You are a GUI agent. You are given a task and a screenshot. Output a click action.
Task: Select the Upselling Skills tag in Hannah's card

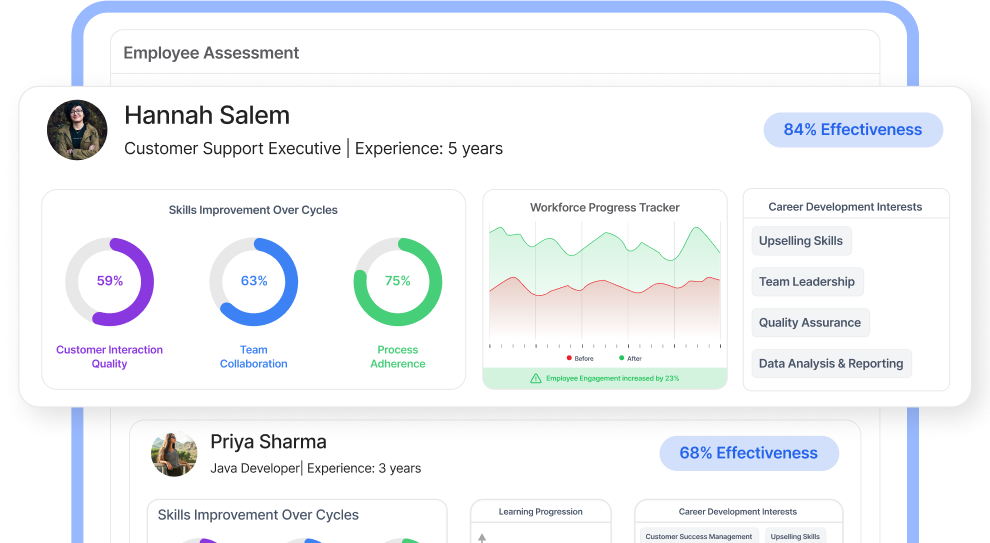(x=801, y=241)
